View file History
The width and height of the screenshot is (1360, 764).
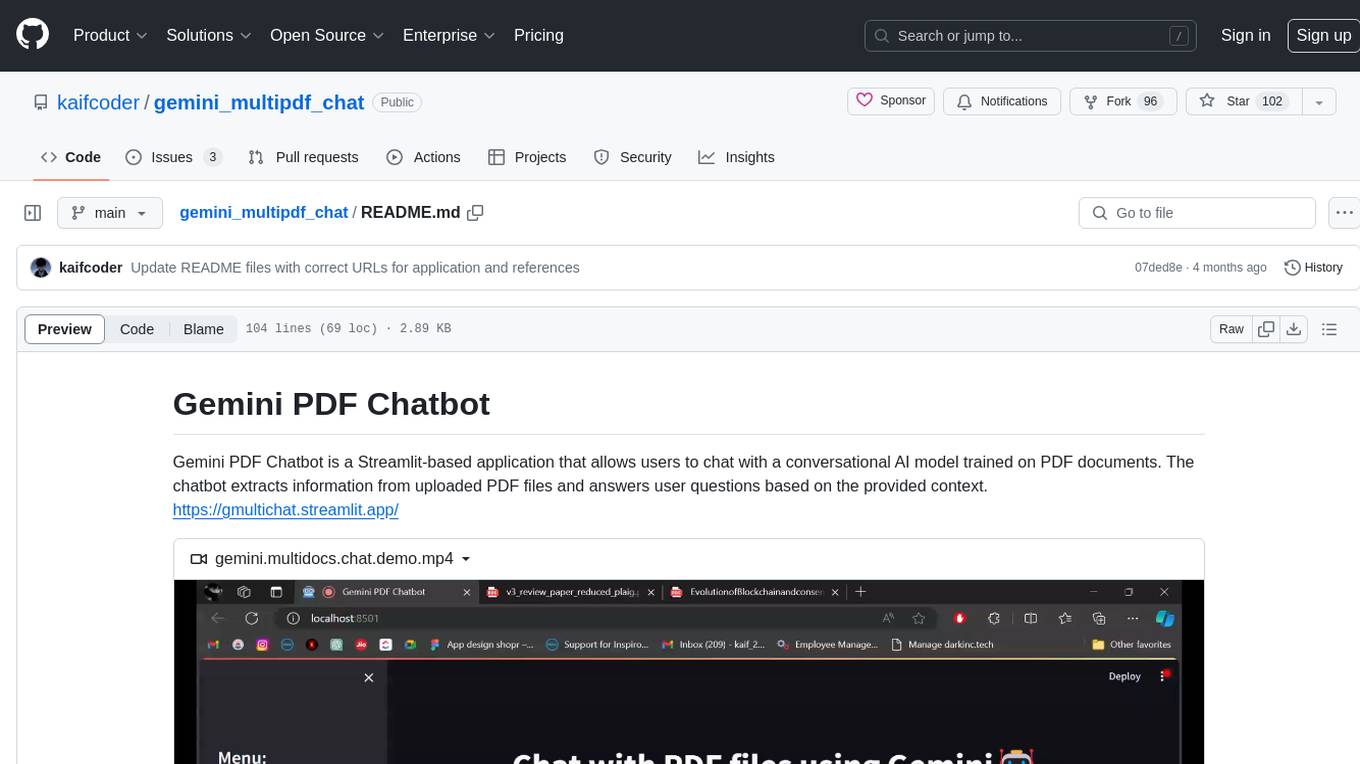click(1313, 268)
